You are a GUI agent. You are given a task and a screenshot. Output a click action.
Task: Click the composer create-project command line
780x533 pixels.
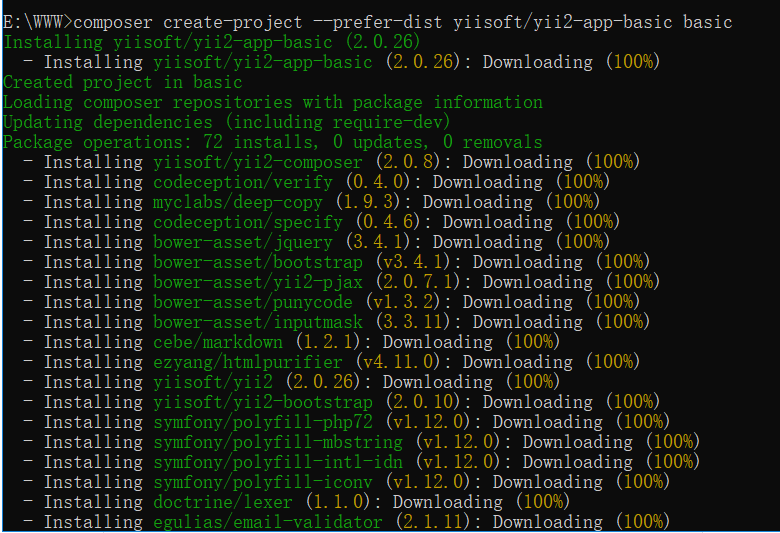click(368, 22)
